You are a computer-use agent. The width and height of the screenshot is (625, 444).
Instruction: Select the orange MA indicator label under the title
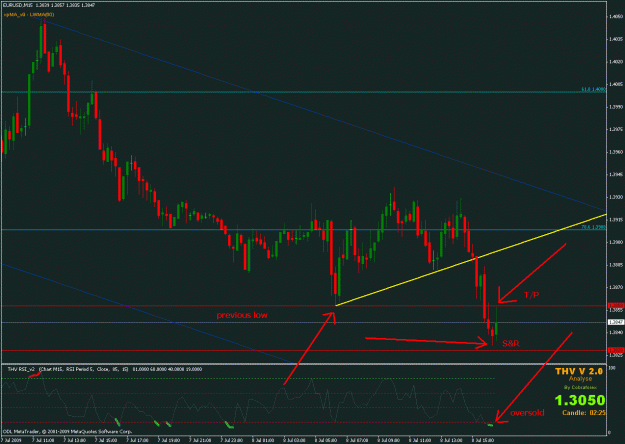point(29,14)
